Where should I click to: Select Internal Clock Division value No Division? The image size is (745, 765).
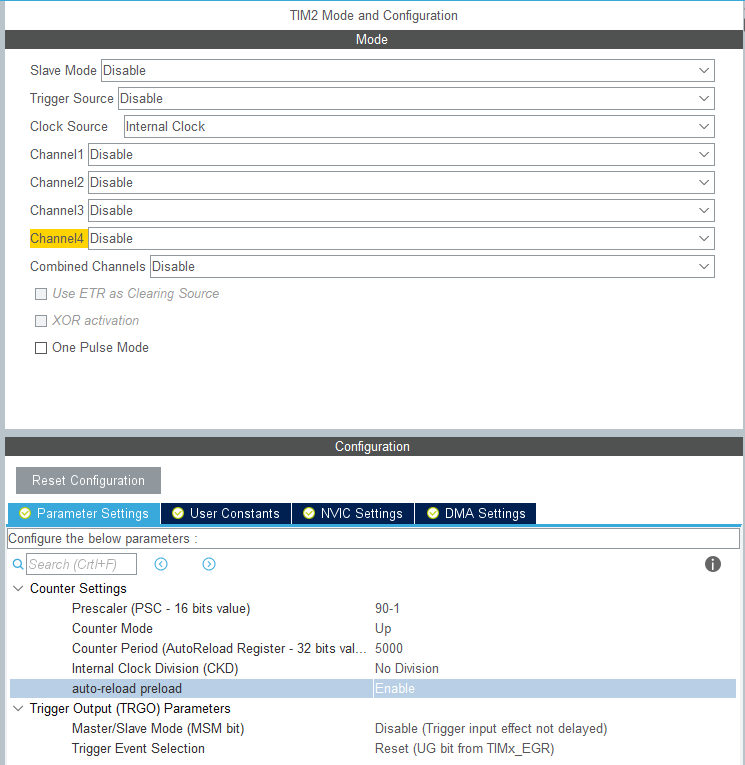pos(407,668)
